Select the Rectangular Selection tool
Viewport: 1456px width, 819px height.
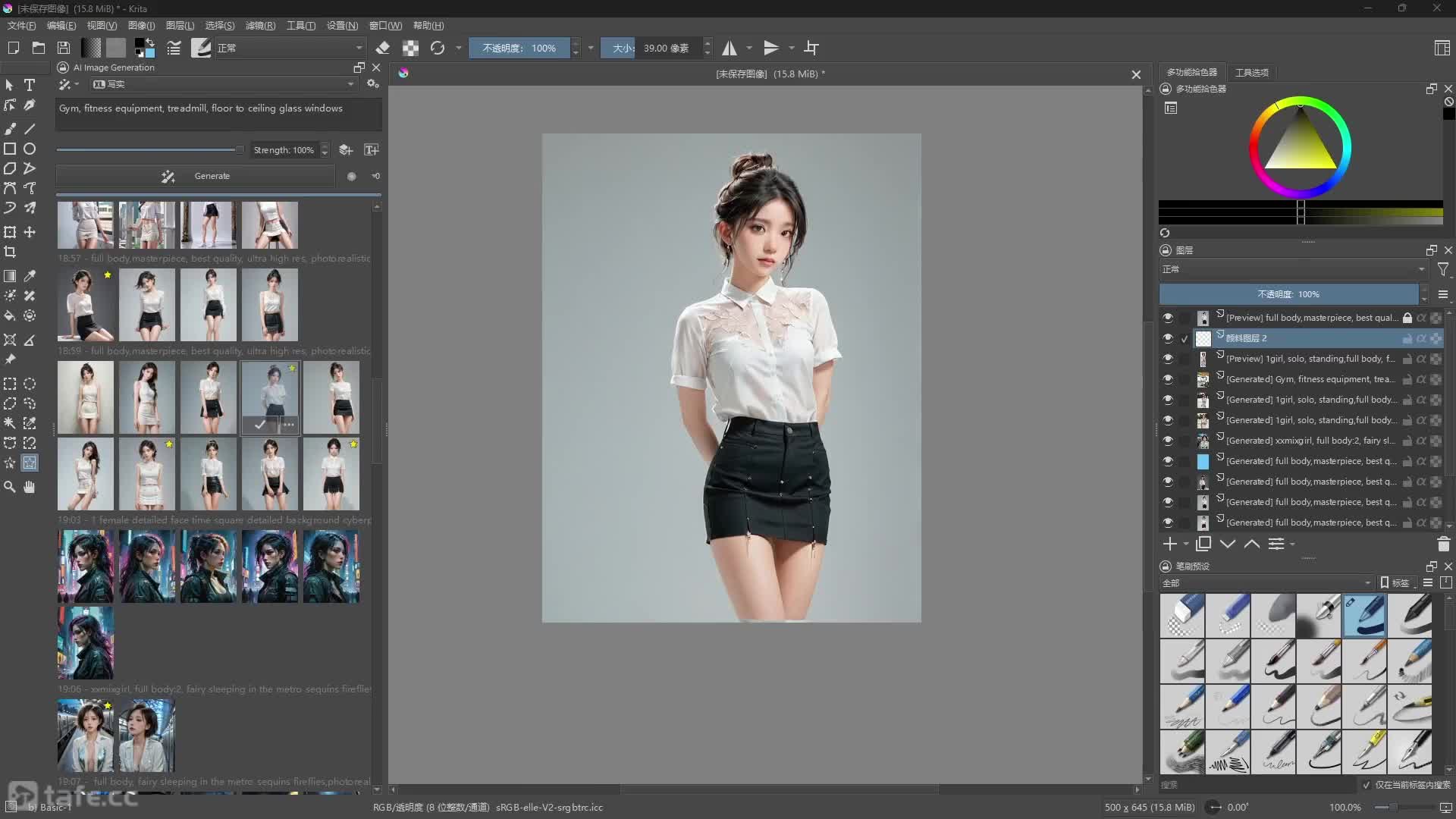[x=10, y=384]
